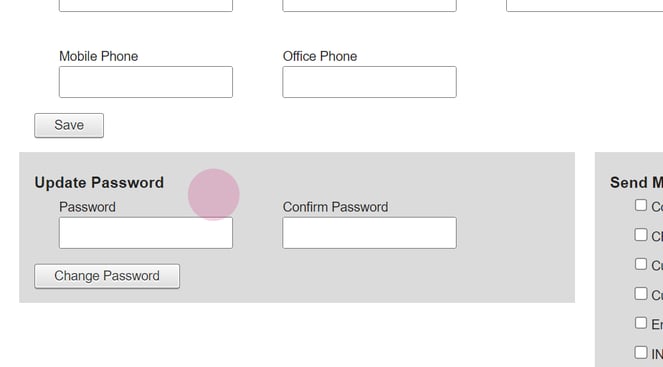Enable the checkbox labeled En
This screenshot has height=367, width=663.
tap(641, 323)
